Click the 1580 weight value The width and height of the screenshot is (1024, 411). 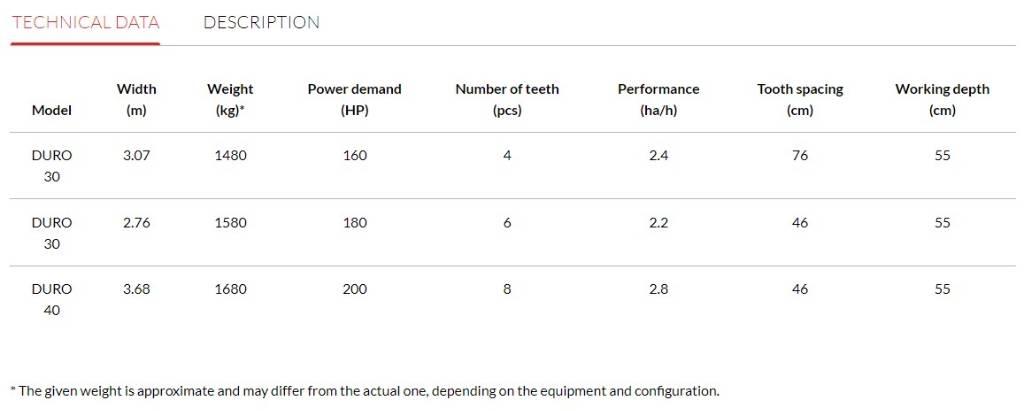coord(230,223)
